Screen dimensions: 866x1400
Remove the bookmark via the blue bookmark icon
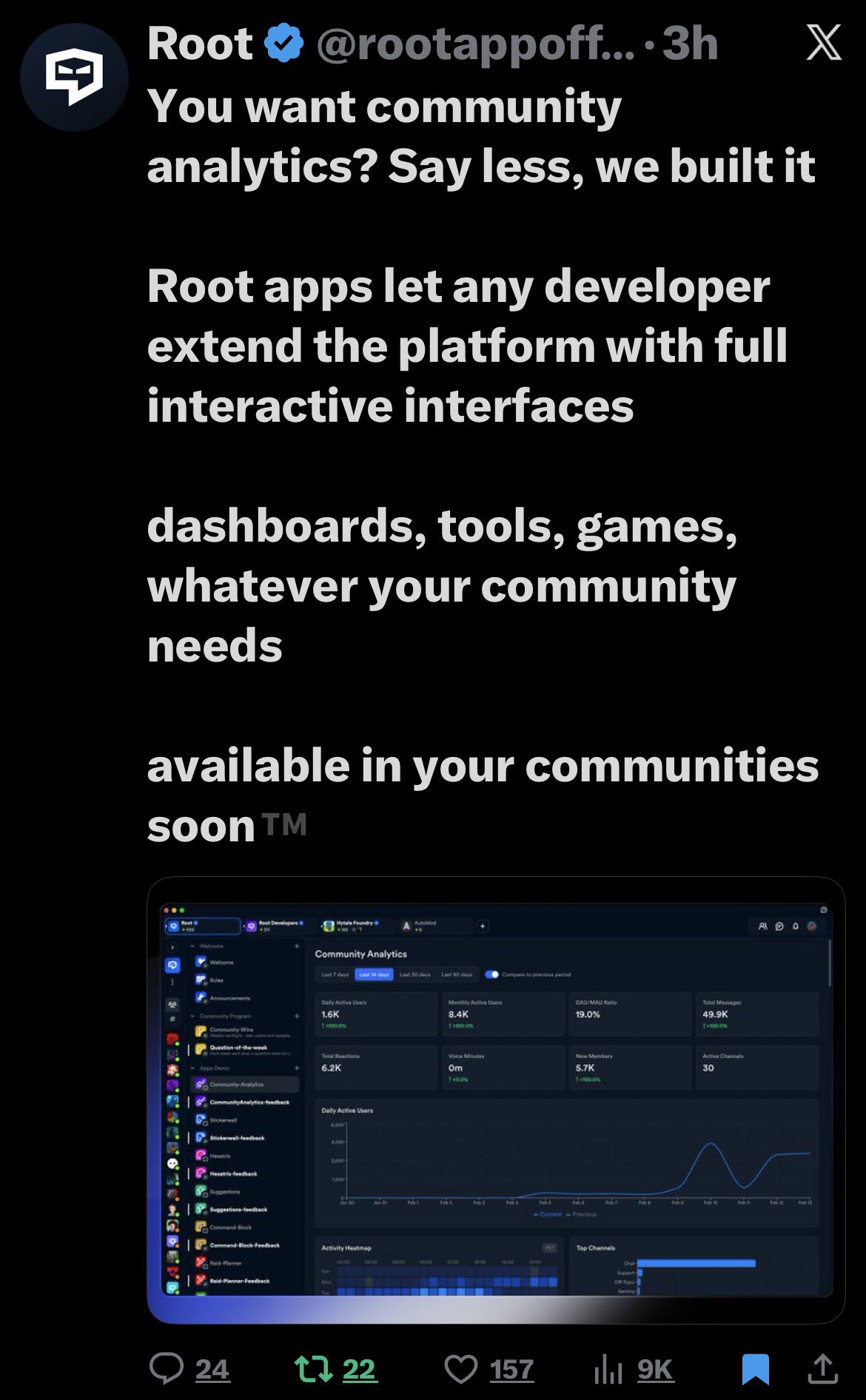[x=756, y=1369]
